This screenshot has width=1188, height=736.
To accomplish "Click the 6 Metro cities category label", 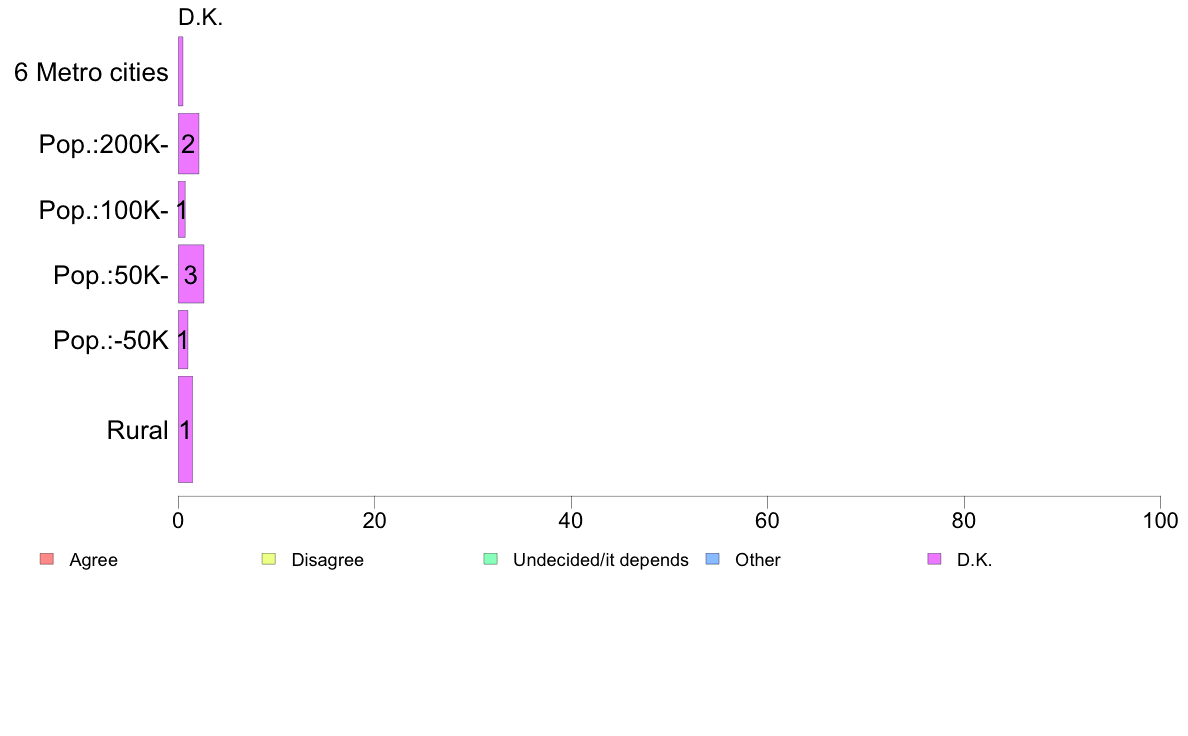I will tap(91, 72).
